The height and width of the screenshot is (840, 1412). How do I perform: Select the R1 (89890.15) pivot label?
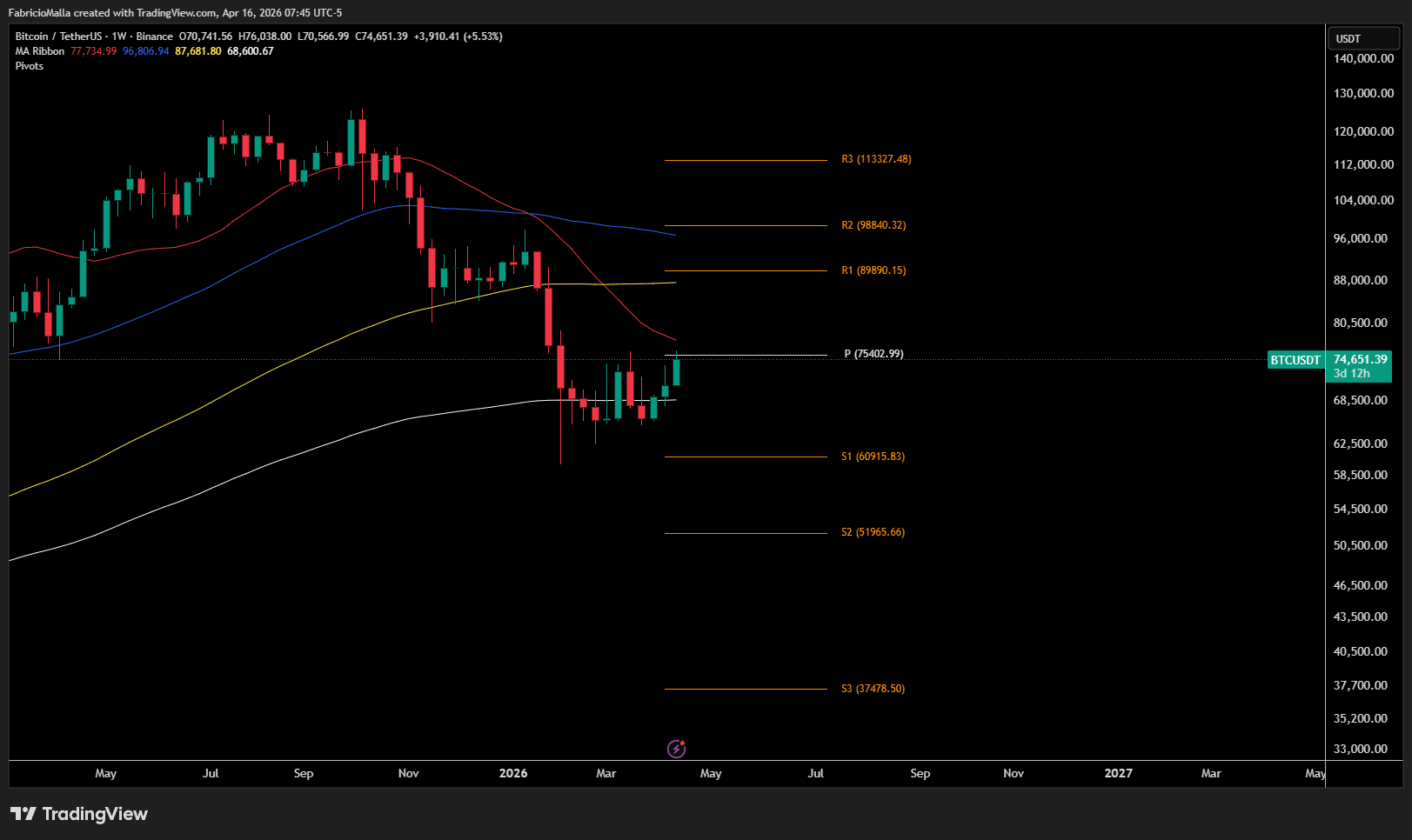873,270
